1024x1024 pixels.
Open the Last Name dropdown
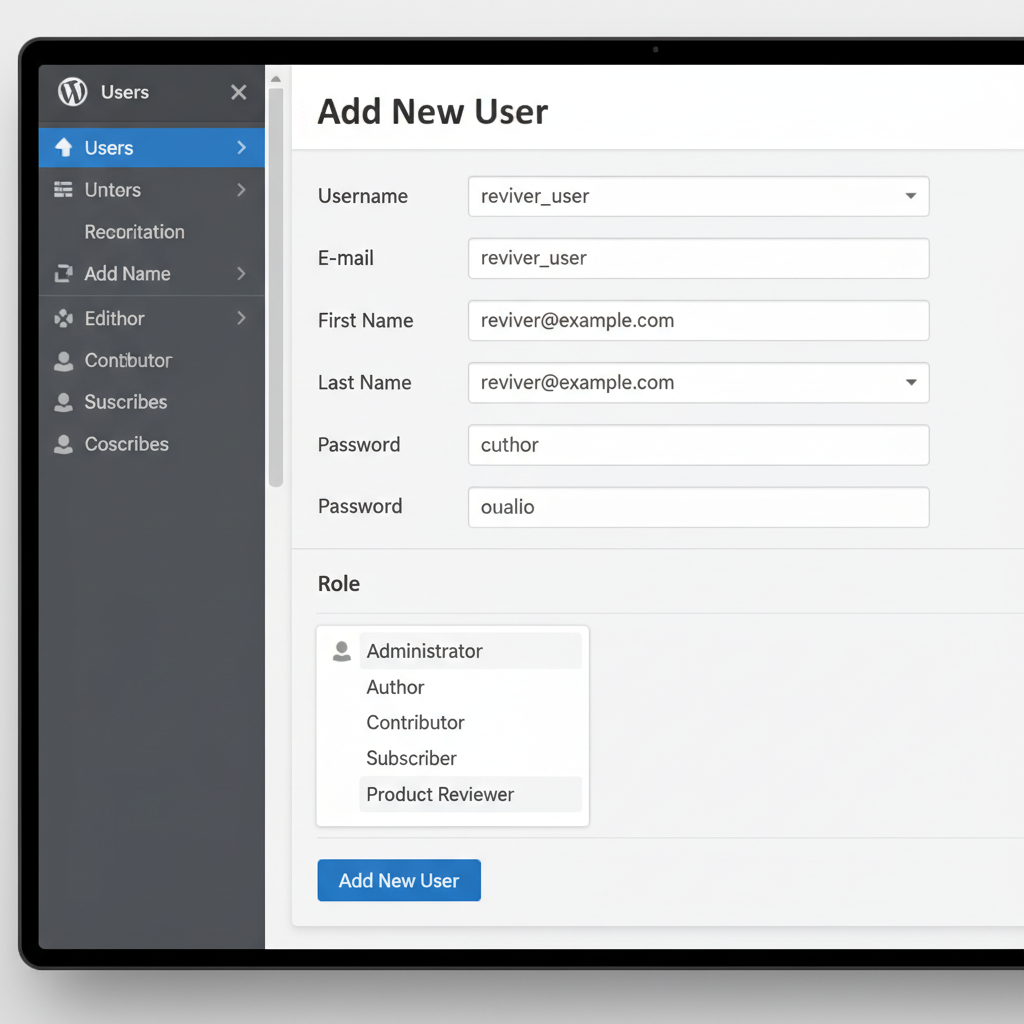(911, 382)
